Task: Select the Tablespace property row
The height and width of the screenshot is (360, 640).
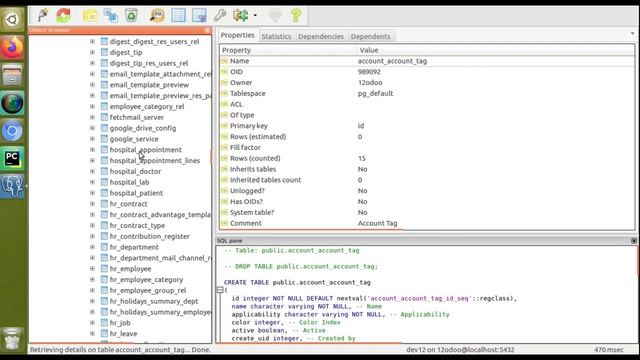Action: 427,93
